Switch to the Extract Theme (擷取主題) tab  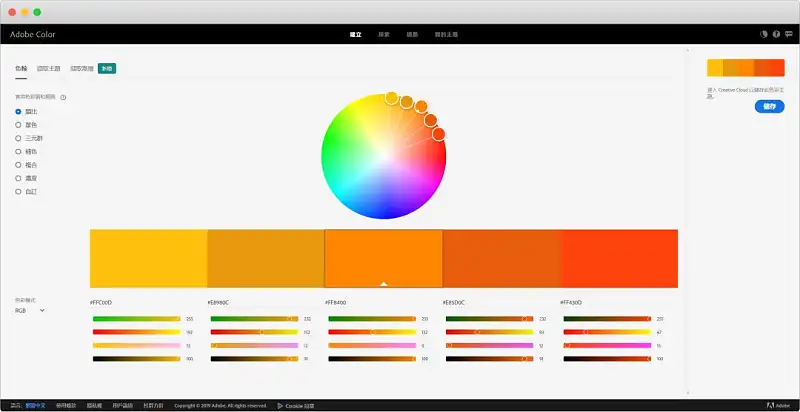(48, 68)
